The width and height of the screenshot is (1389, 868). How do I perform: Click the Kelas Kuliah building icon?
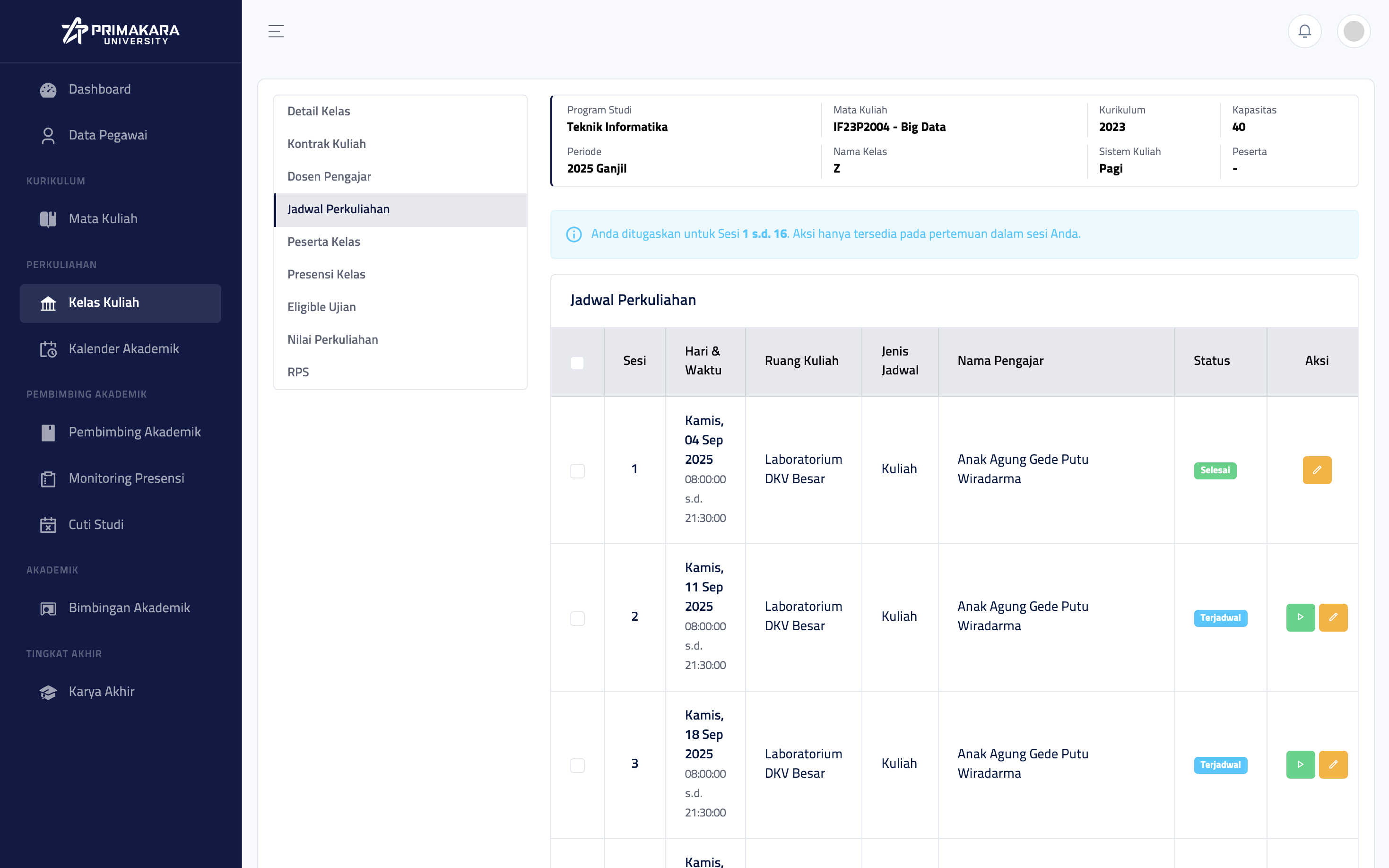(48, 303)
